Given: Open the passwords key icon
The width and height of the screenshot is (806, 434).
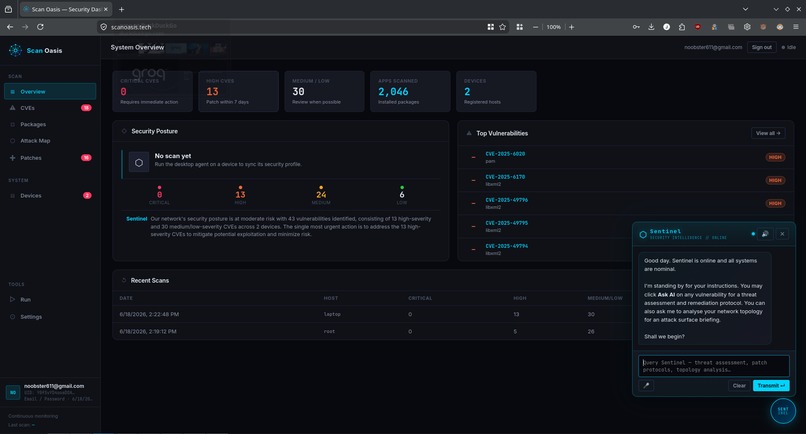Looking at the screenshot, I should 636,27.
